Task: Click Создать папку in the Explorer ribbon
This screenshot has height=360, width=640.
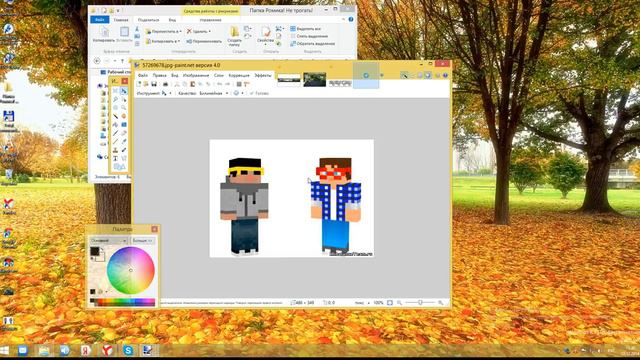Action: [x=234, y=36]
